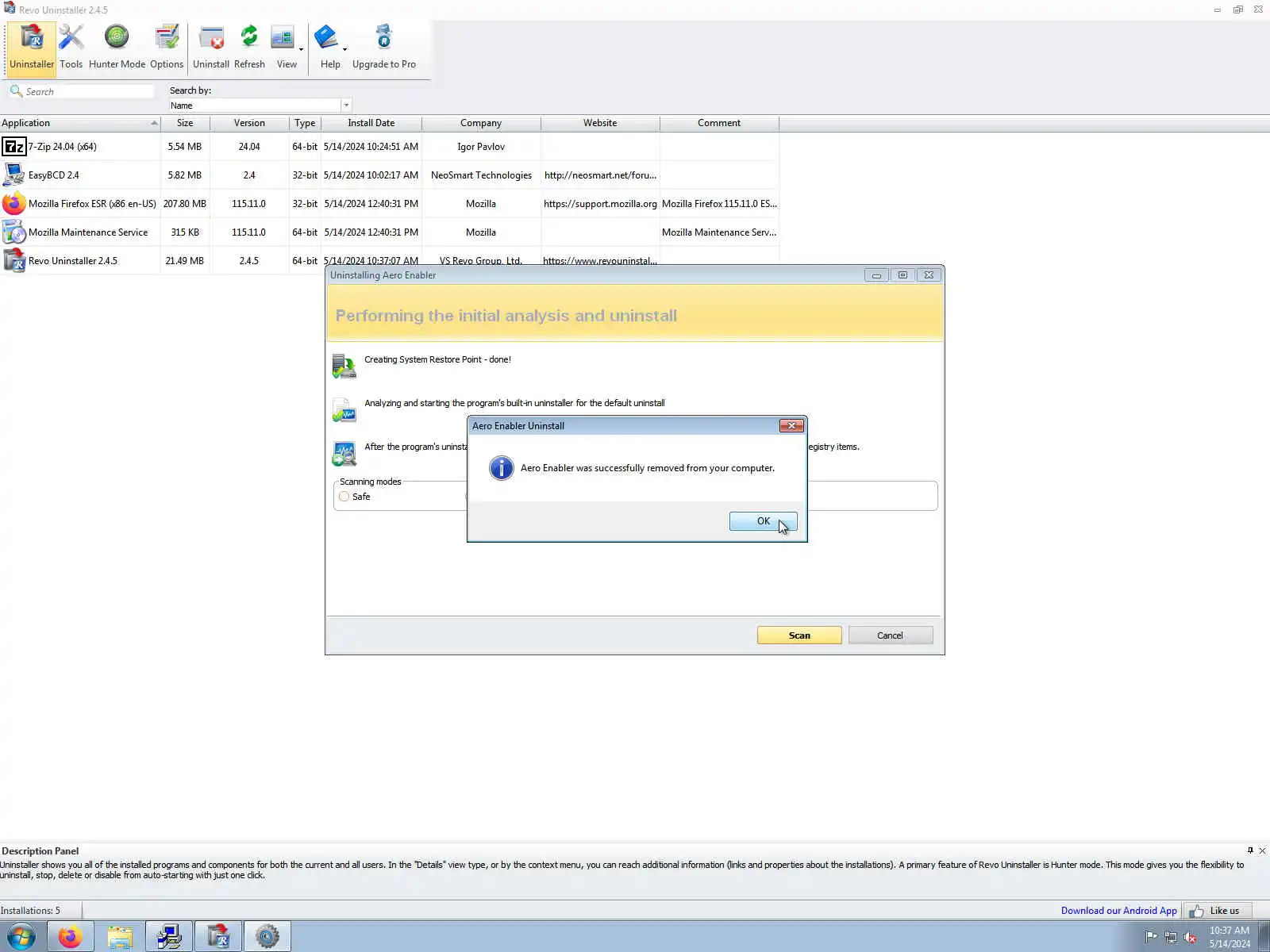Click the built-in uninstaller analysis step icon
This screenshot has height=952, width=1270.
(x=344, y=410)
